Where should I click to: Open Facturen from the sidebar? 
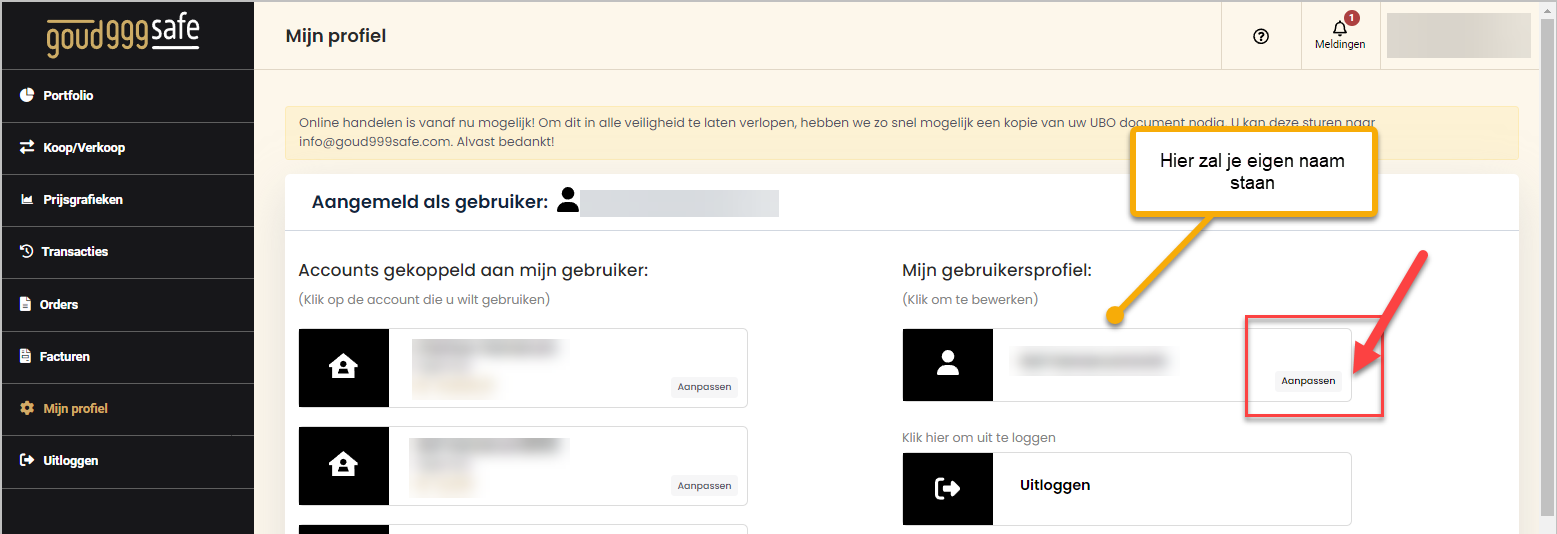(127, 357)
